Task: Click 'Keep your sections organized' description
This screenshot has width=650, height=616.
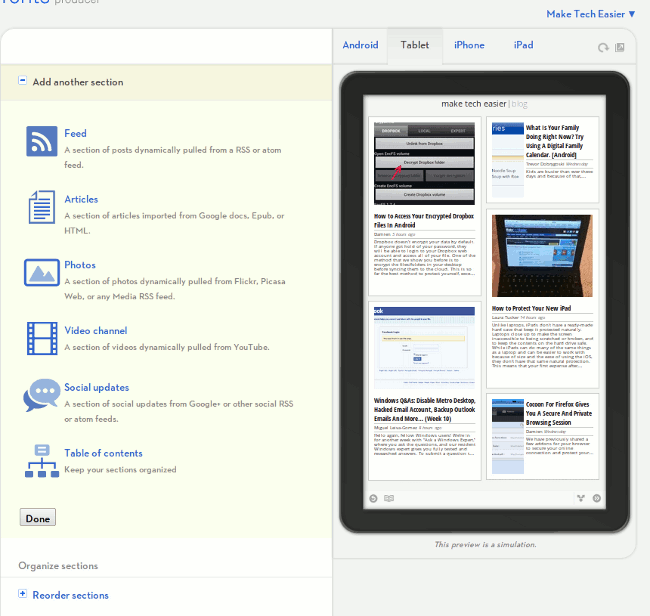Action: click(x=120, y=470)
